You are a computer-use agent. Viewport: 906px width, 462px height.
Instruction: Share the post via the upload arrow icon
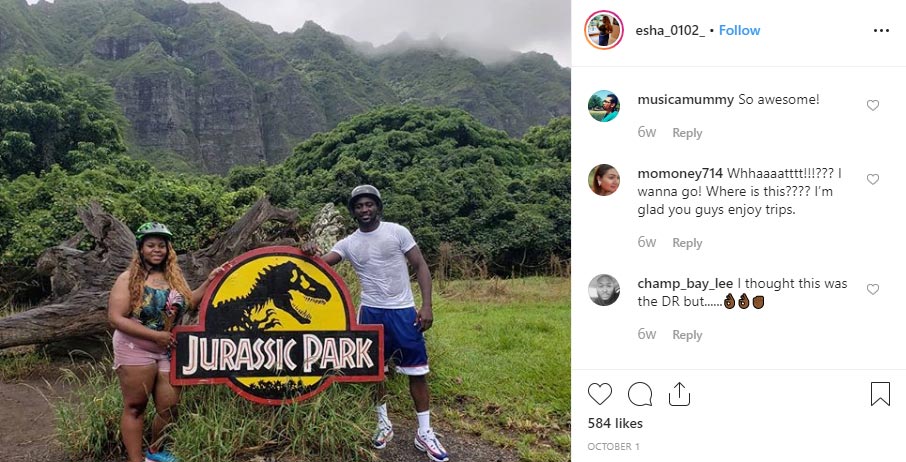pyautogui.click(x=680, y=394)
